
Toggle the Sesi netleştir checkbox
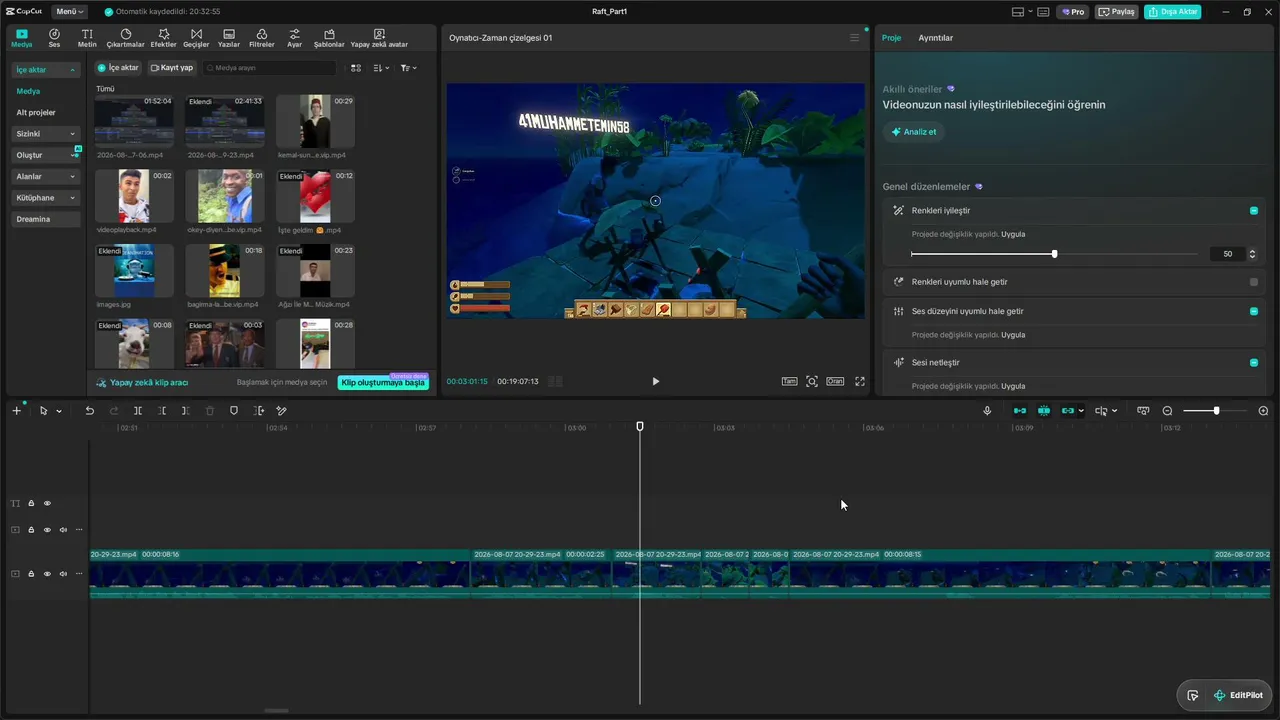pyautogui.click(x=1254, y=363)
